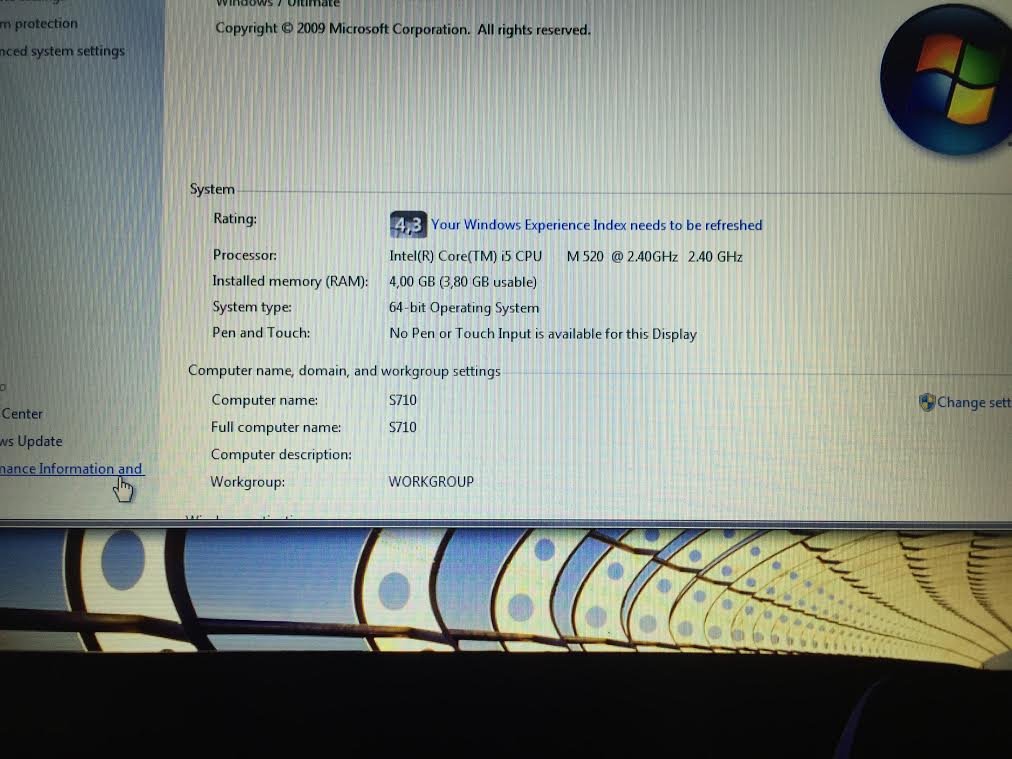Click the 'Computer description:' label
The width and height of the screenshot is (1012, 759).
point(281,454)
